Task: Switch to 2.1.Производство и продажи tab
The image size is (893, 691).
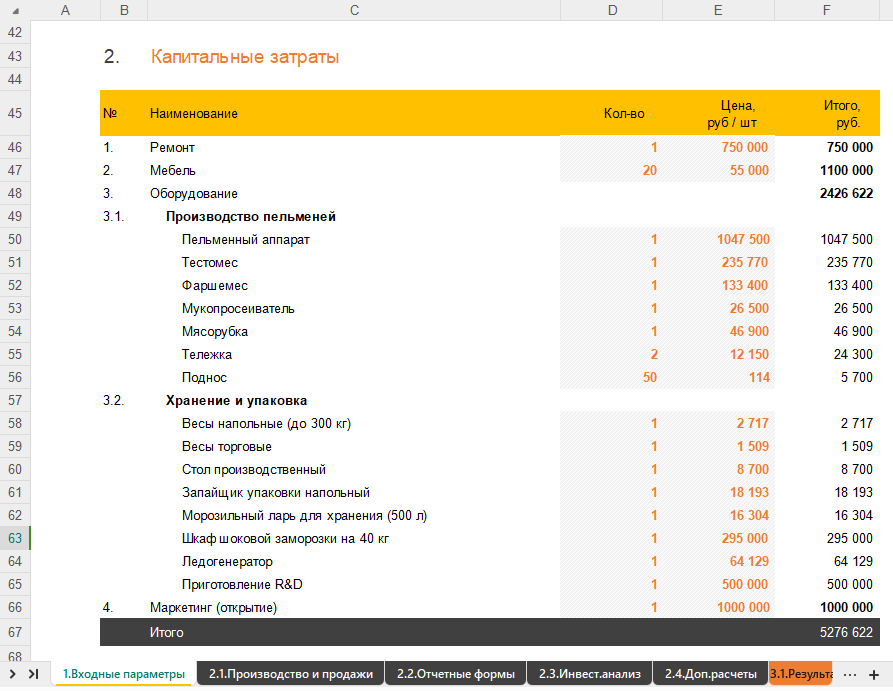Action: point(290,674)
